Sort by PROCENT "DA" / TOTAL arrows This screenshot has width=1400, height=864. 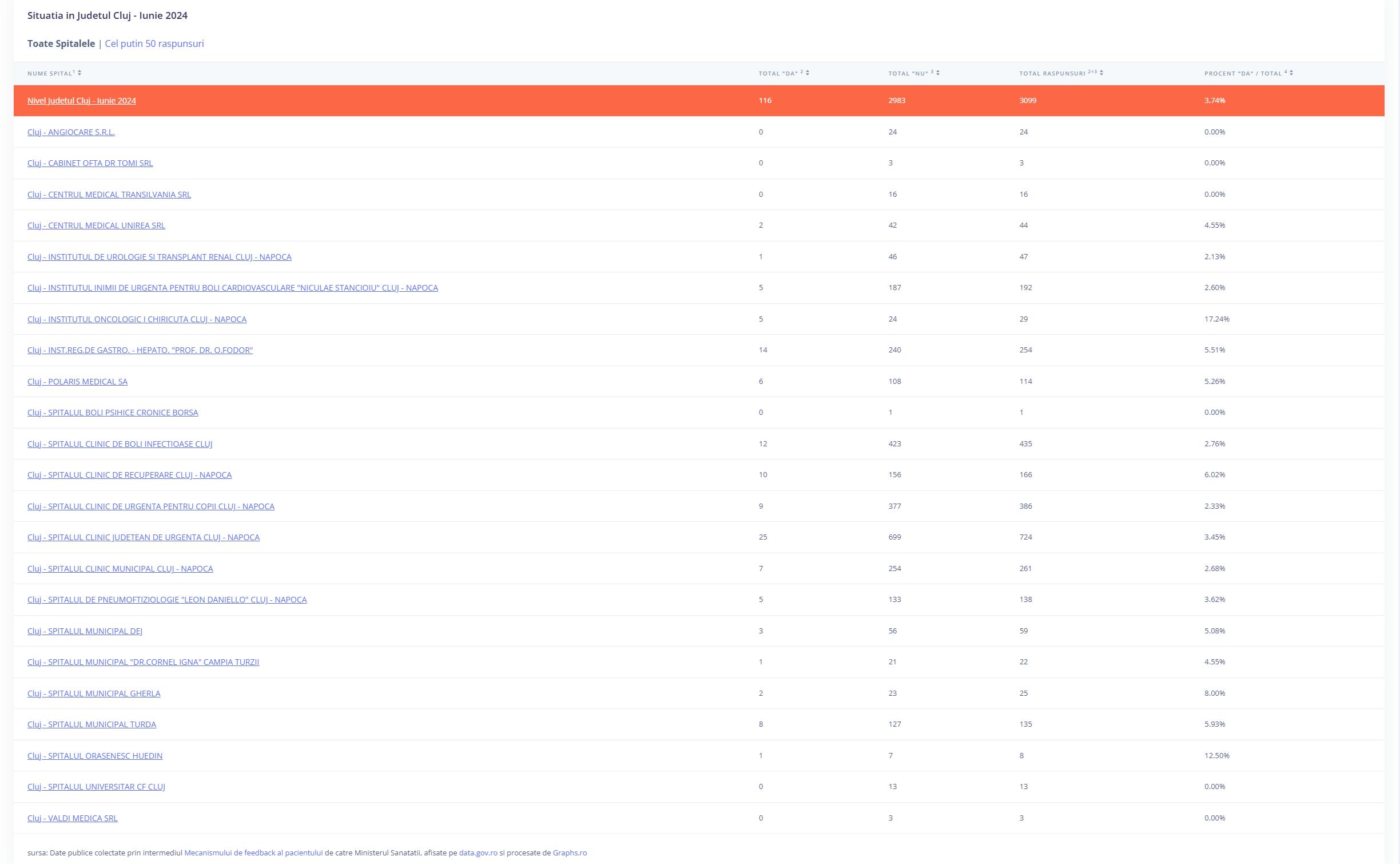tap(1291, 73)
